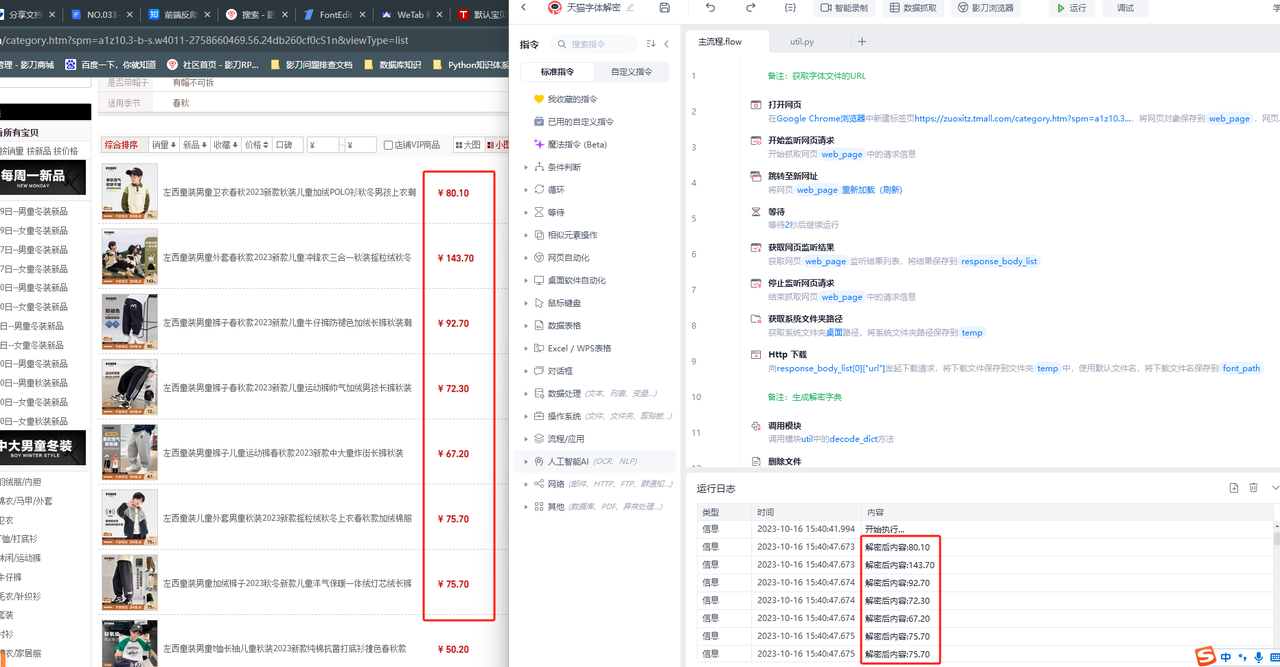The width and height of the screenshot is (1280, 667).
Task: Sort products by 销量
Action: [x=163, y=145]
